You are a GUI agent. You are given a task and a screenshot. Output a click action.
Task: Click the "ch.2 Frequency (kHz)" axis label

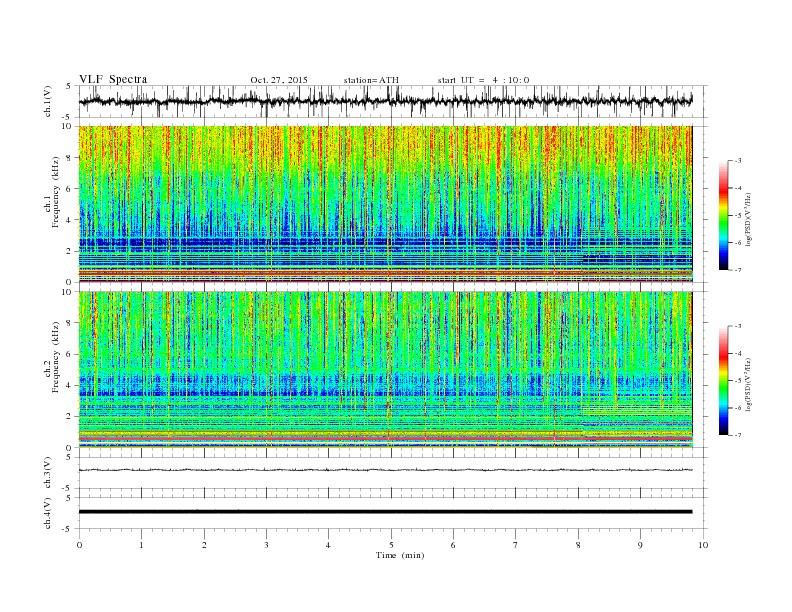tap(52, 358)
